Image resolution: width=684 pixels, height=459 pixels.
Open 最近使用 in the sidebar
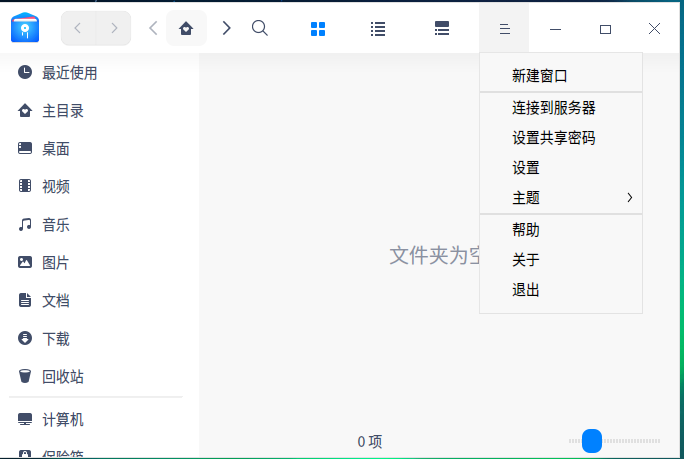pyautogui.click(x=69, y=73)
